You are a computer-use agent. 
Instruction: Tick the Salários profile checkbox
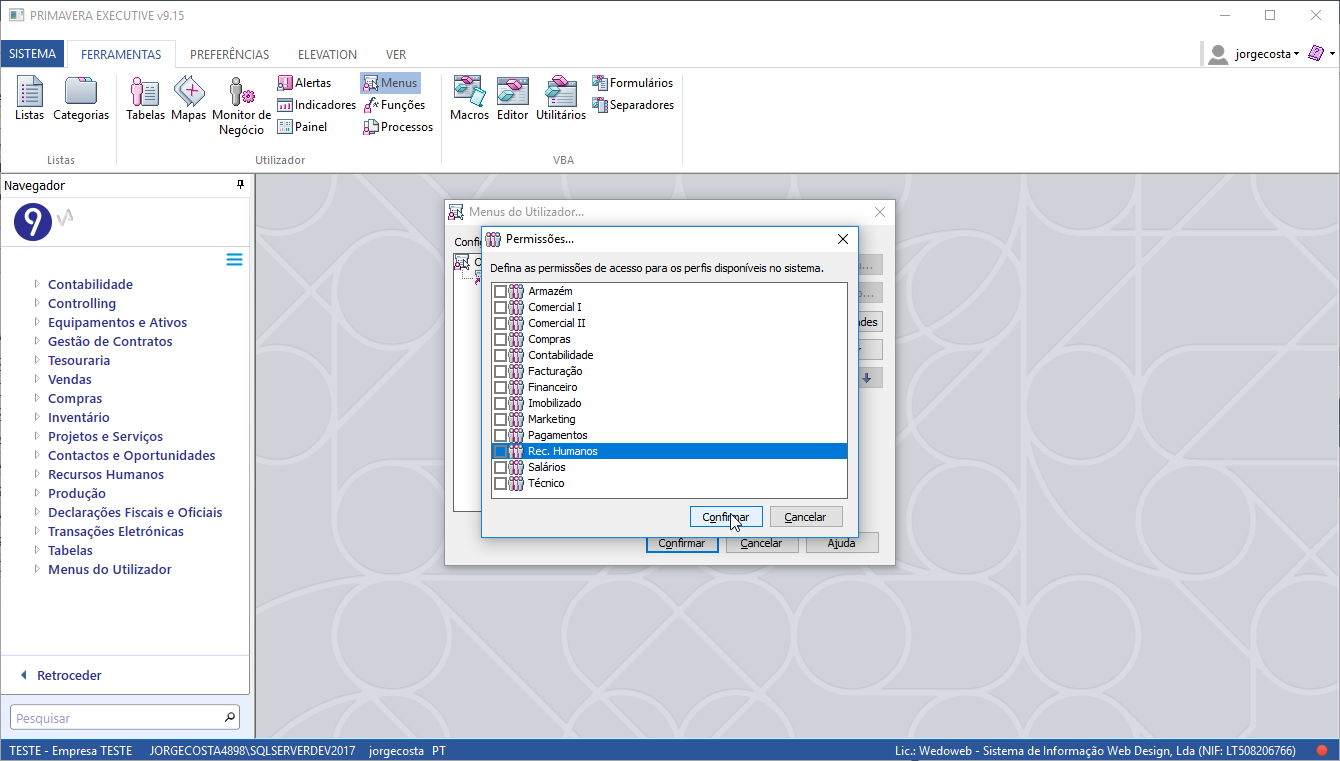click(x=500, y=467)
